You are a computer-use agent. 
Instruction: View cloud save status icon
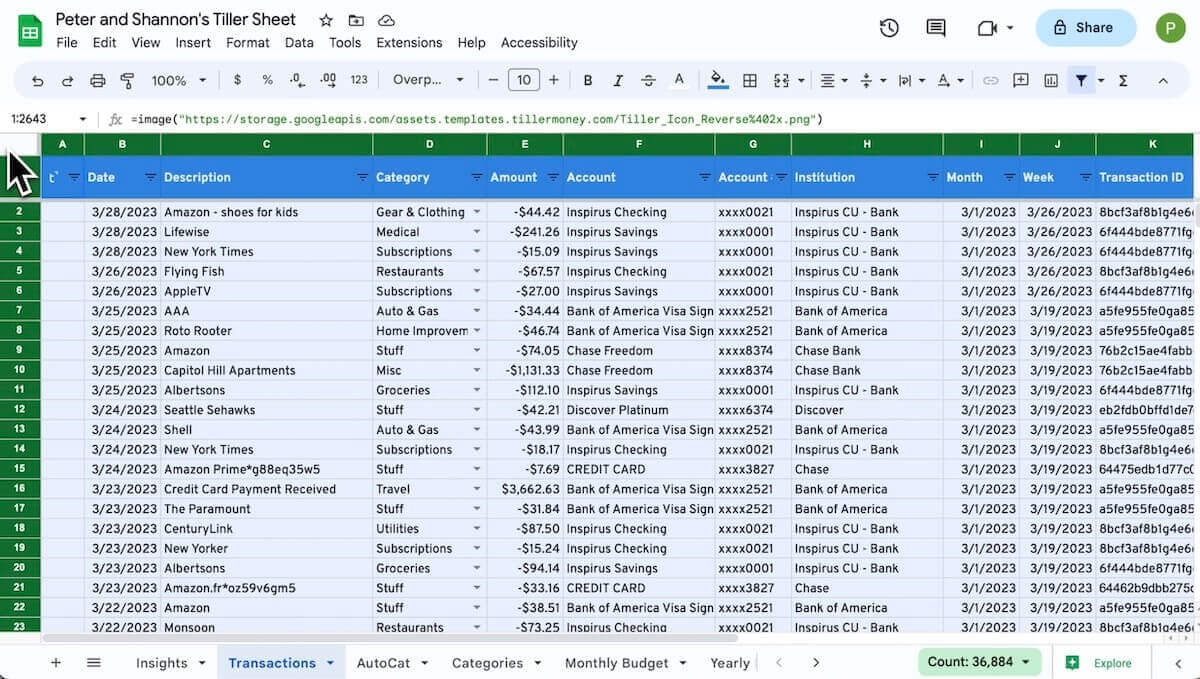coord(387,20)
